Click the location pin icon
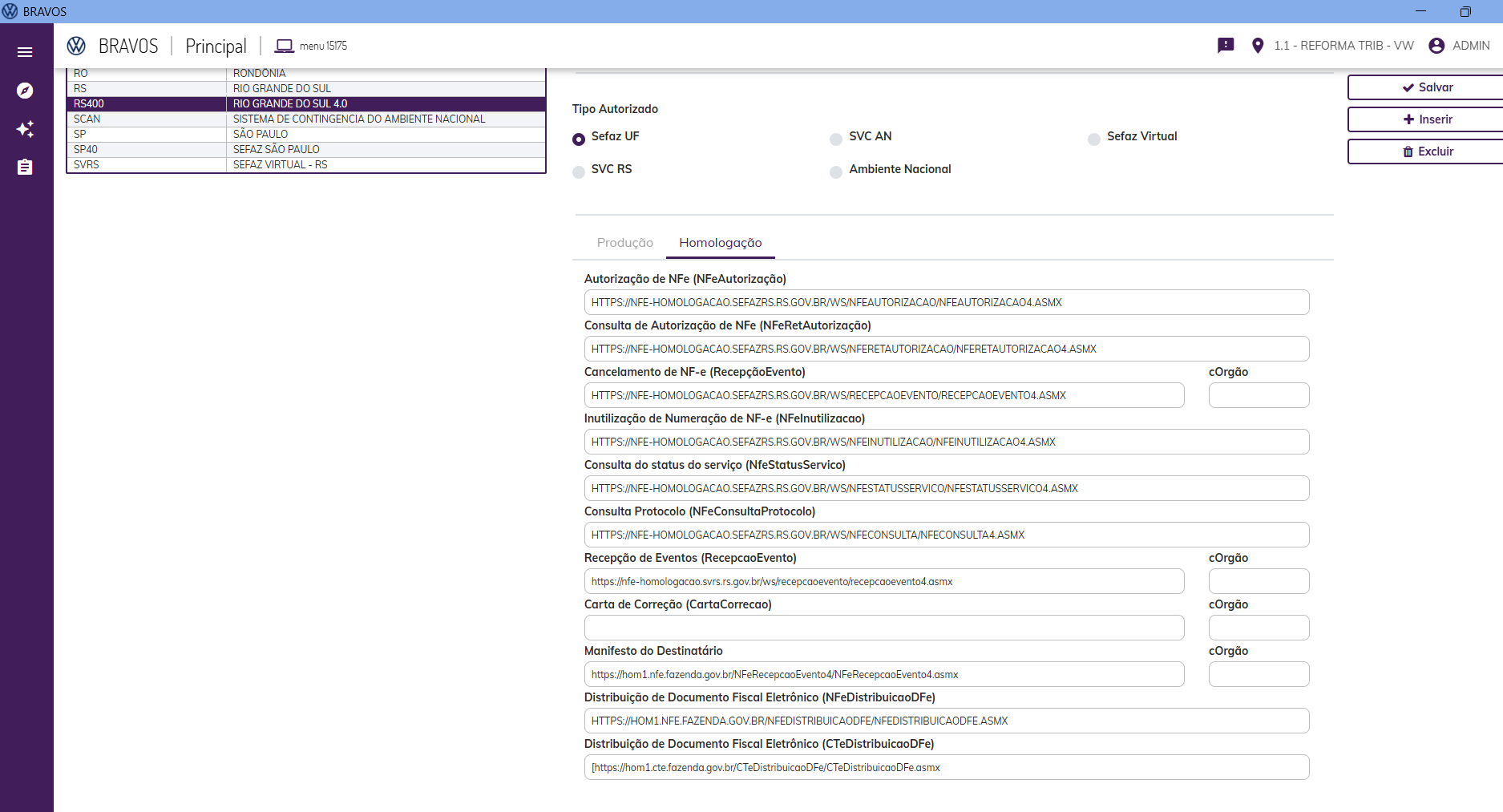 (x=1258, y=46)
